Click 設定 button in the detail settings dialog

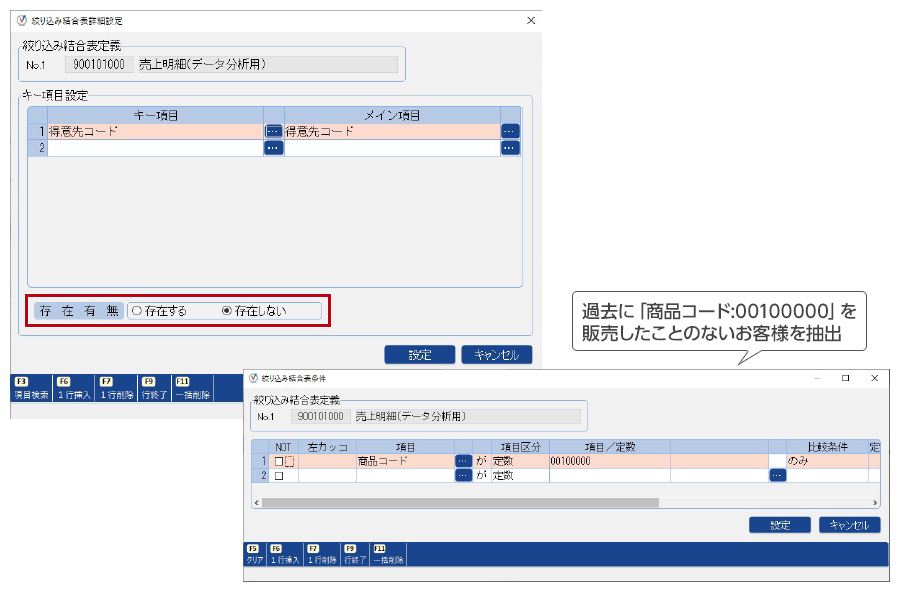click(x=420, y=355)
